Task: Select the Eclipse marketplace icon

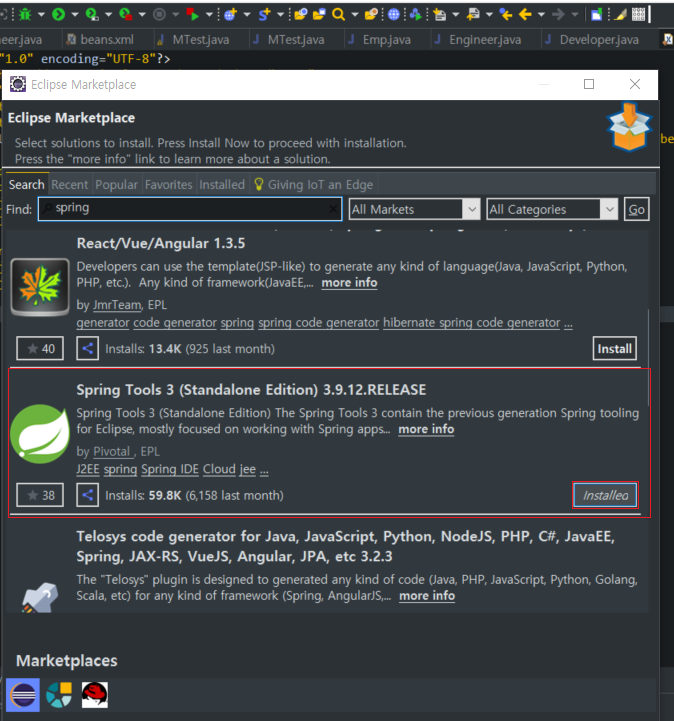Action: [x=23, y=695]
